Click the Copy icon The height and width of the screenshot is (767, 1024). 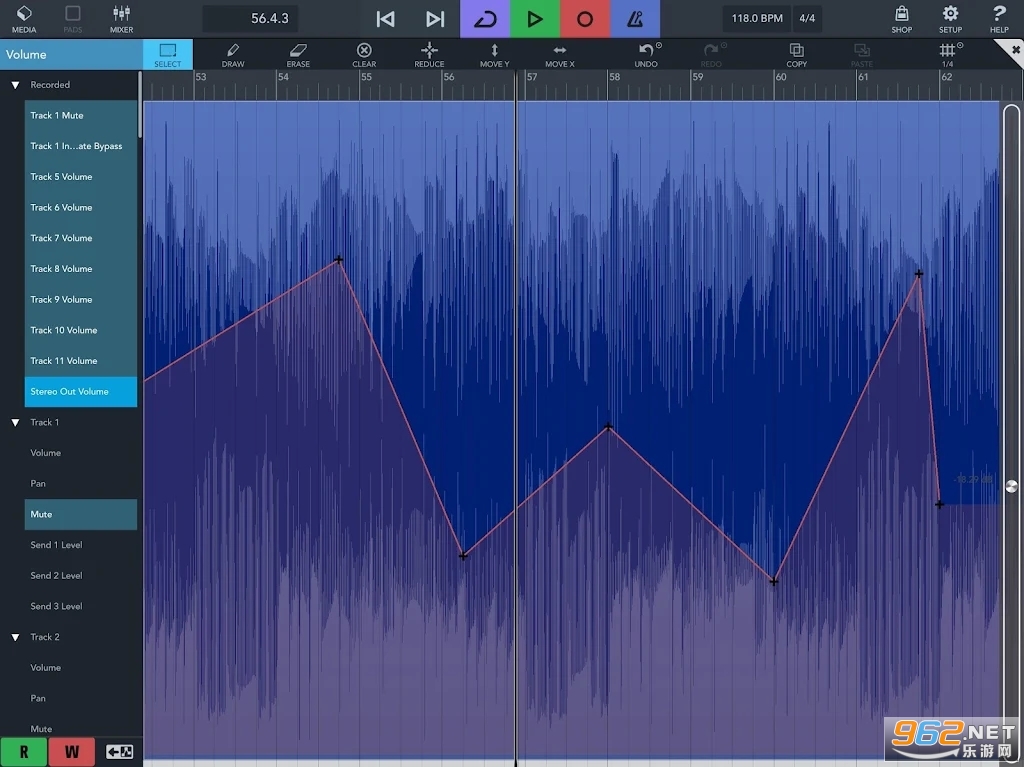pos(796,54)
